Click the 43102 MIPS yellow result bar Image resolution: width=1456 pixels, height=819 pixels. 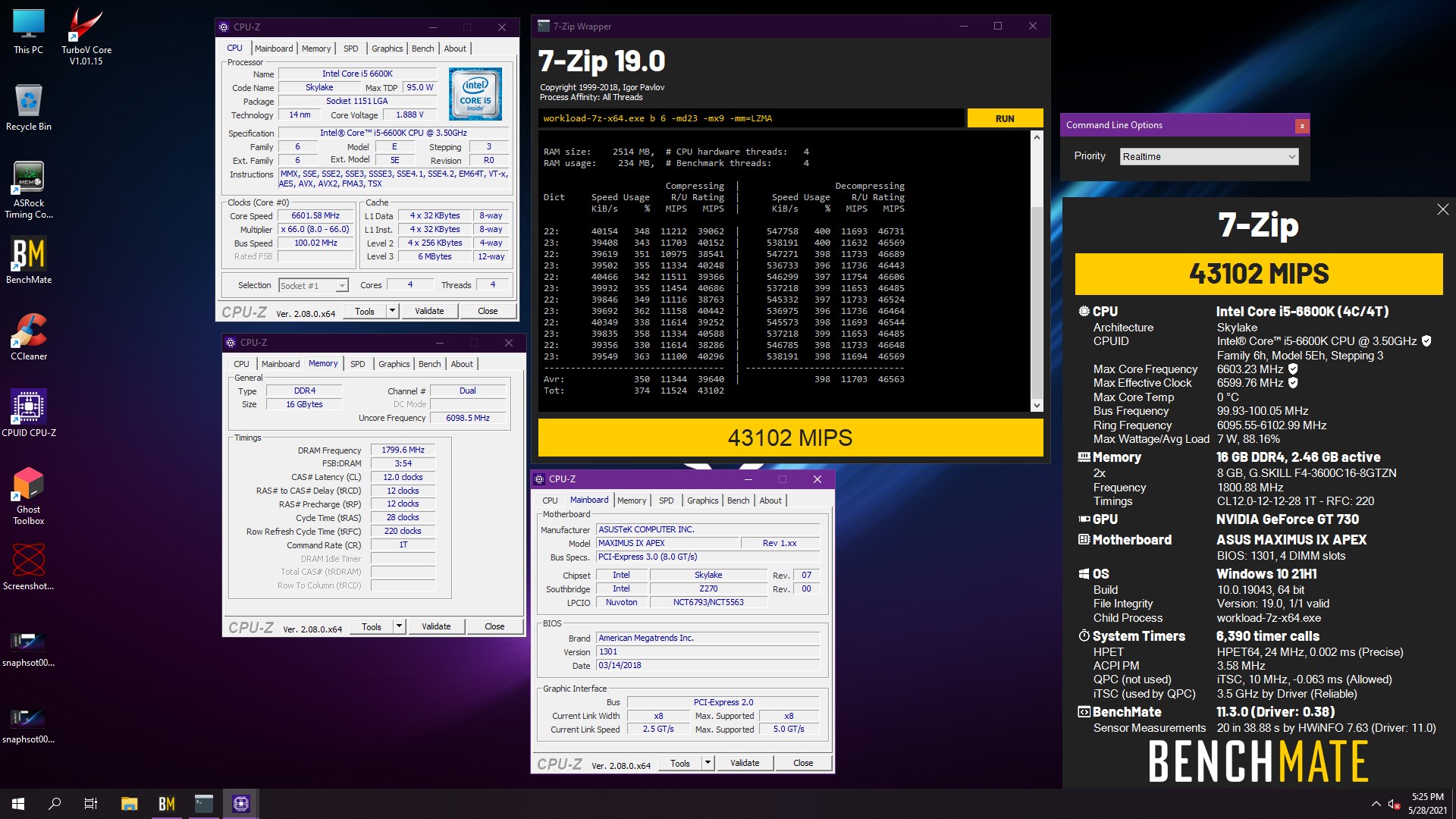790,438
